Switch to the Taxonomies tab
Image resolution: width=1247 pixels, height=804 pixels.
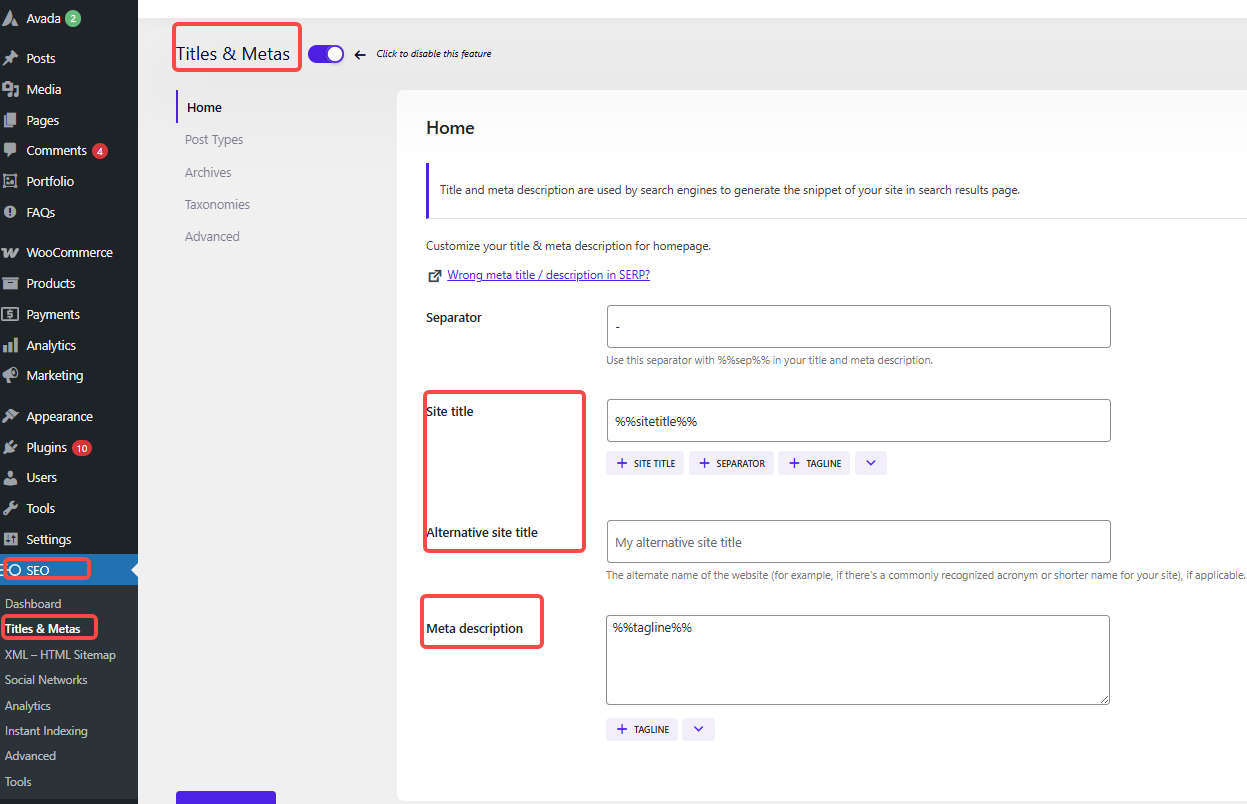pos(217,204)
